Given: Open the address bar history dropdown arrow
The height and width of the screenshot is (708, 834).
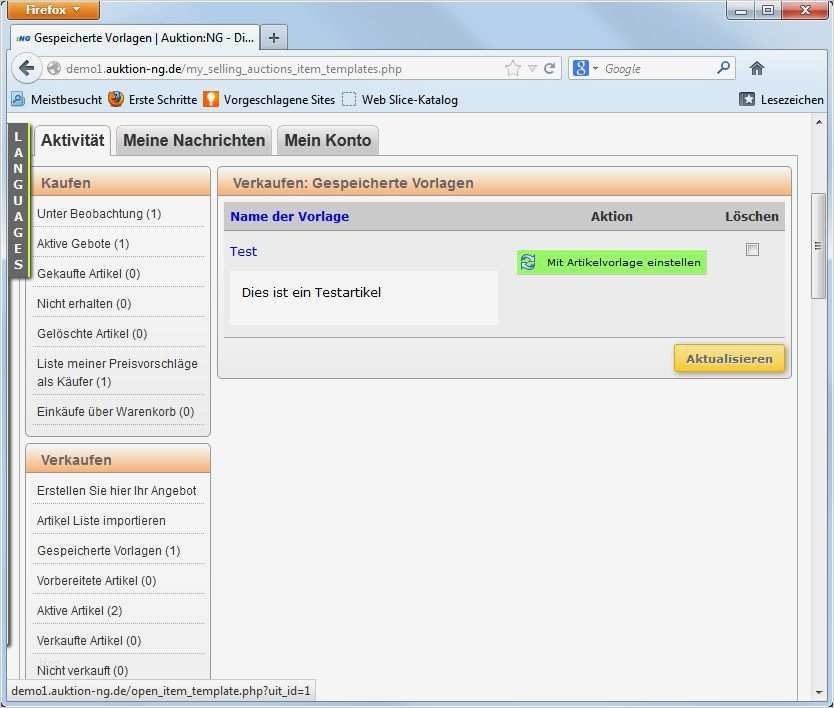Looking at the screenshot, I should [532, 69].
